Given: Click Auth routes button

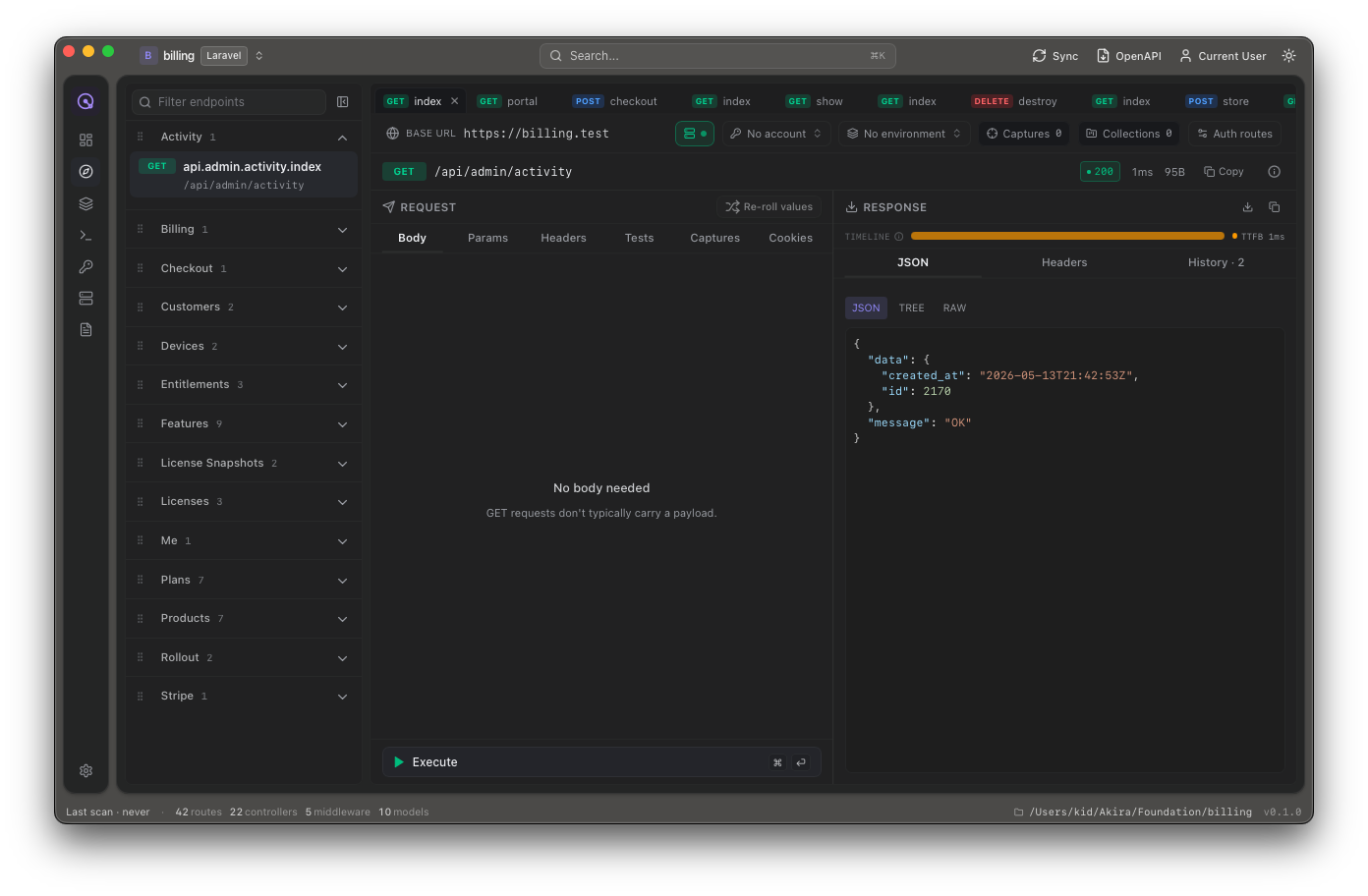Looking at the screenshot, I should point(1234,134).
